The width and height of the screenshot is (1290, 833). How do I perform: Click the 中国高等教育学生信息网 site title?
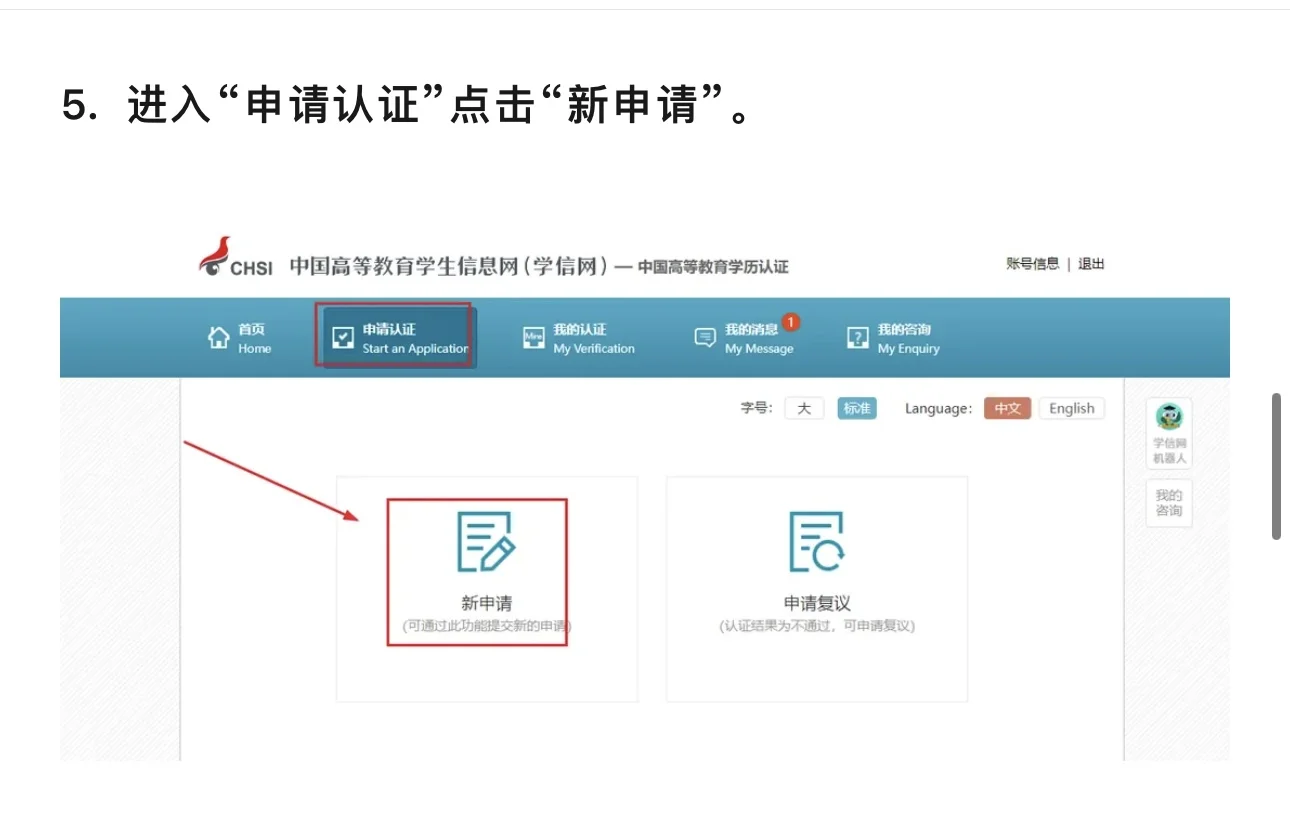point(449,265)
